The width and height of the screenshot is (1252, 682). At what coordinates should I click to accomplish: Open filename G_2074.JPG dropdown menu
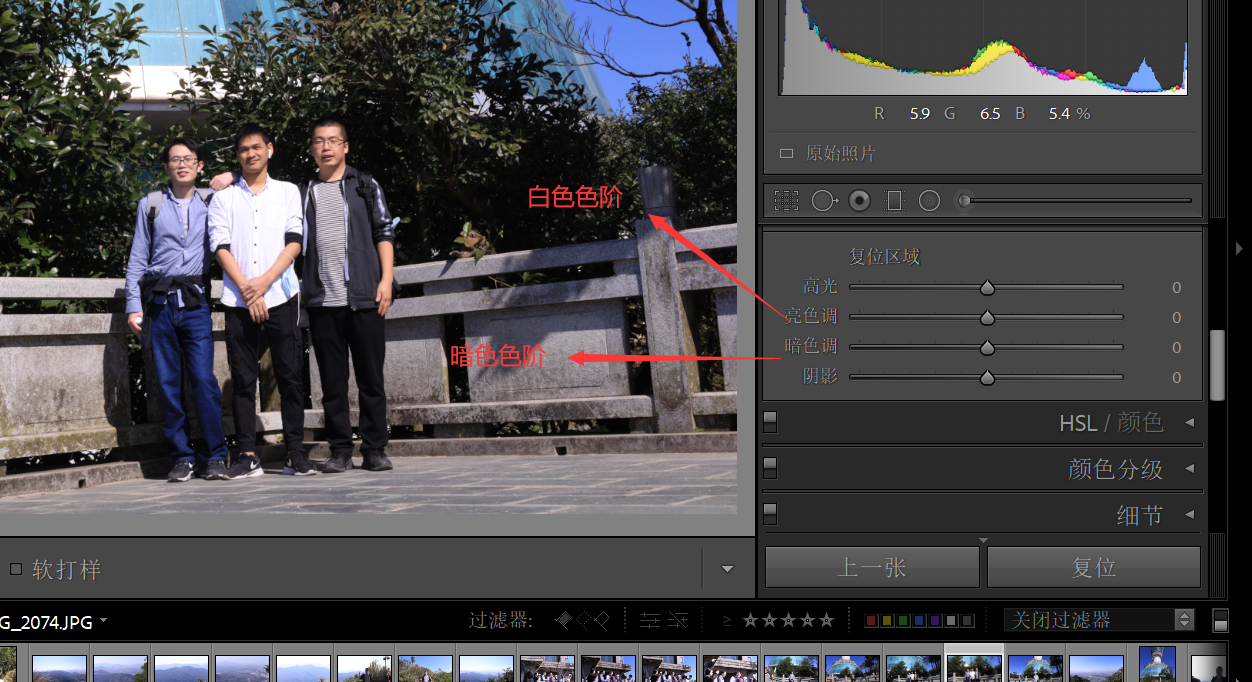tap(103, 621)
